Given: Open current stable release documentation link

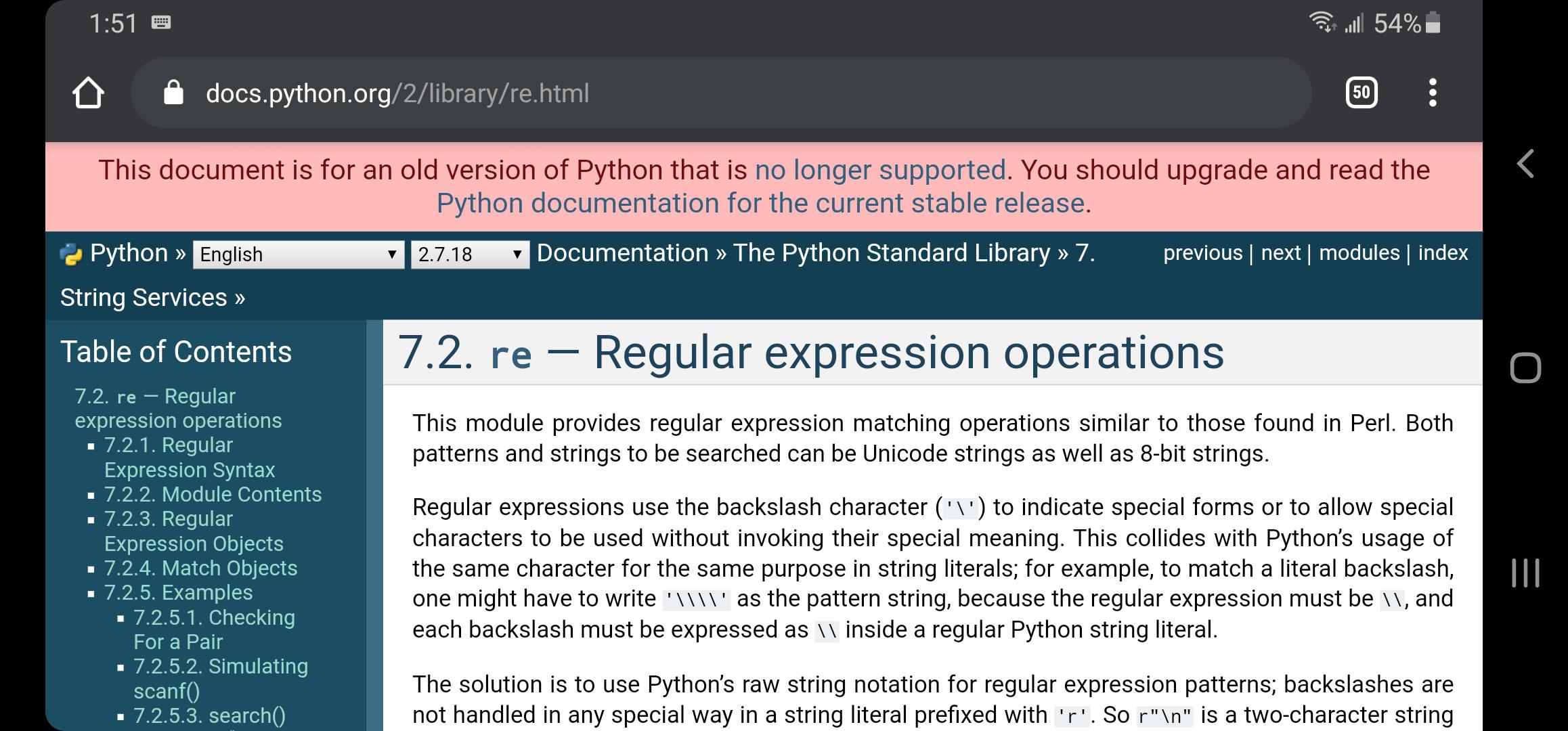Looking at the screenshot, I should coord(760,203).
